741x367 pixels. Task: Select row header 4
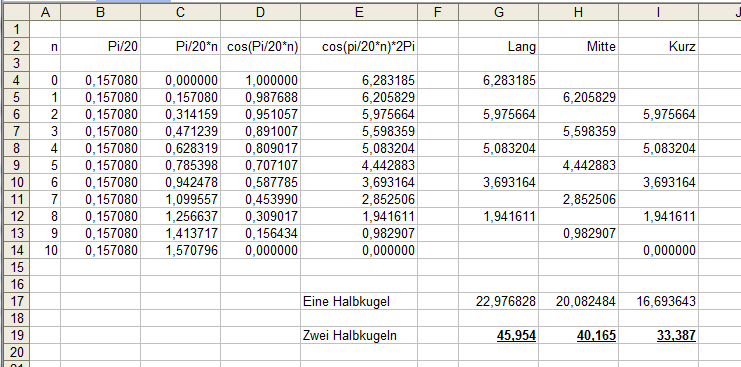[x=16, y=80]
